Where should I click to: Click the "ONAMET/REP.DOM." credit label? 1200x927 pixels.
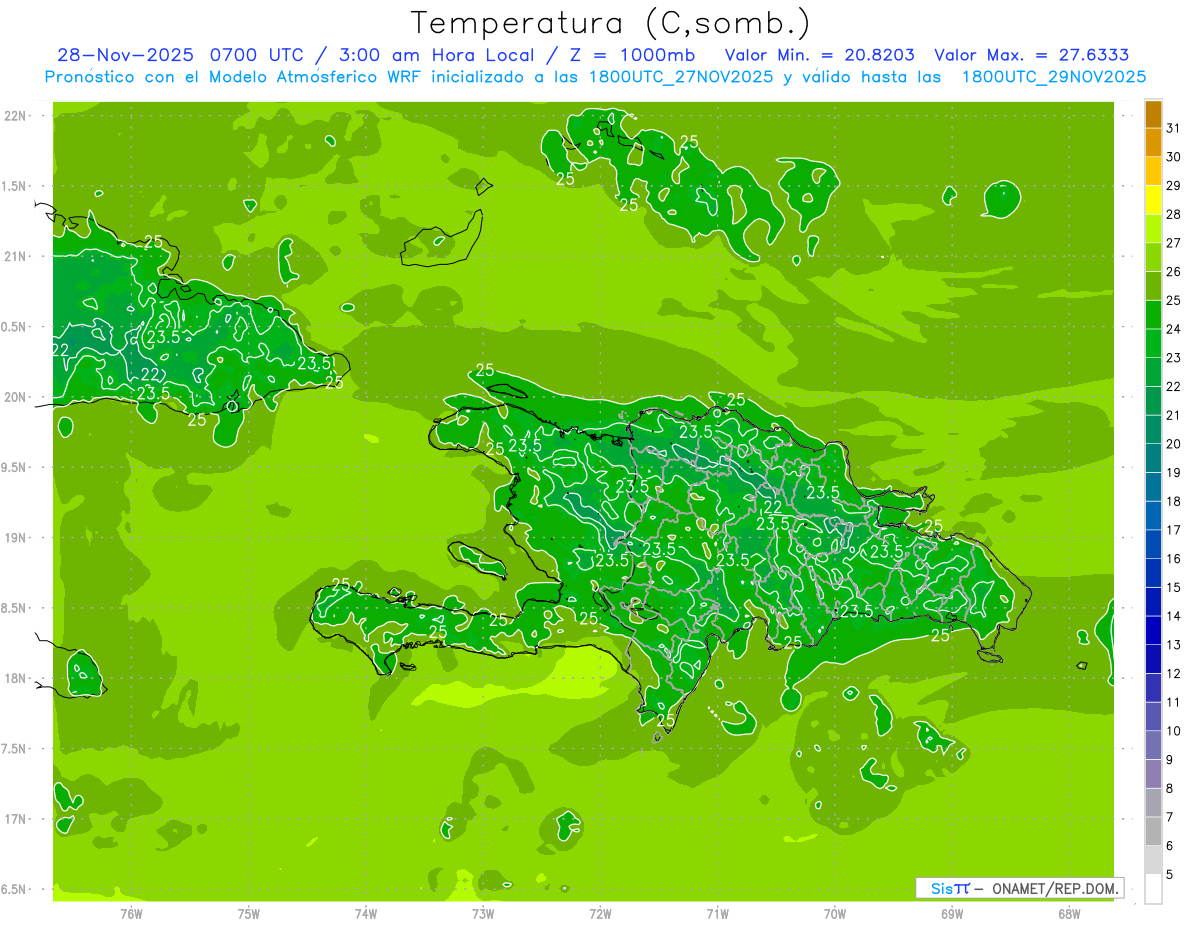(1057, 888)
